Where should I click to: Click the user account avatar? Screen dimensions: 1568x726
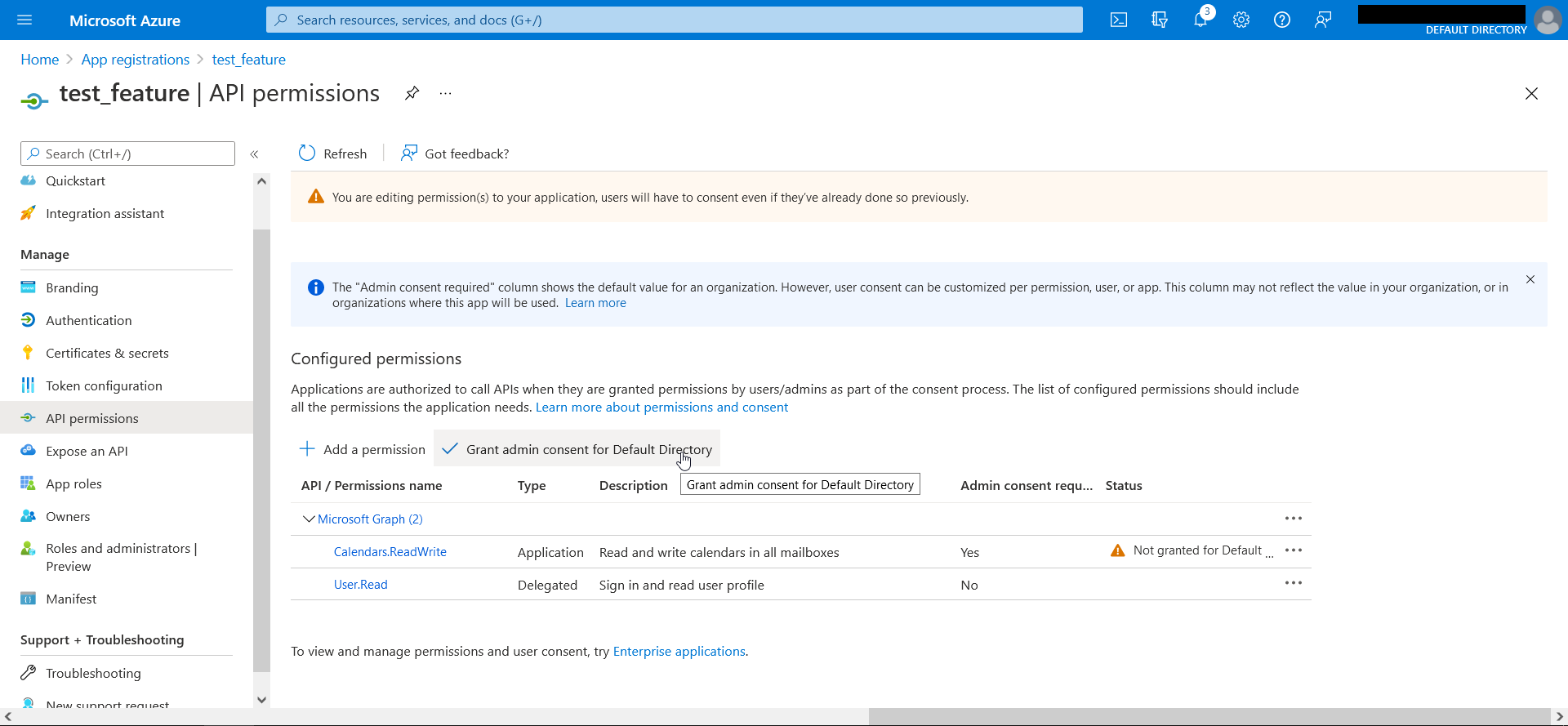coord(1548,20)
